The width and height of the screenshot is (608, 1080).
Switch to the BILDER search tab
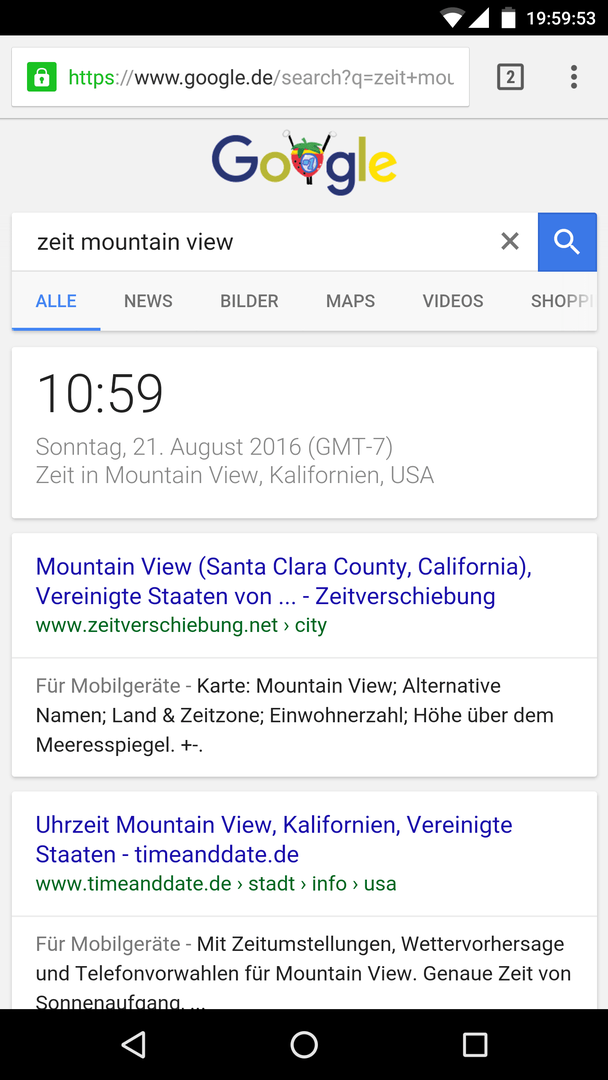click(x=249, y=301)
